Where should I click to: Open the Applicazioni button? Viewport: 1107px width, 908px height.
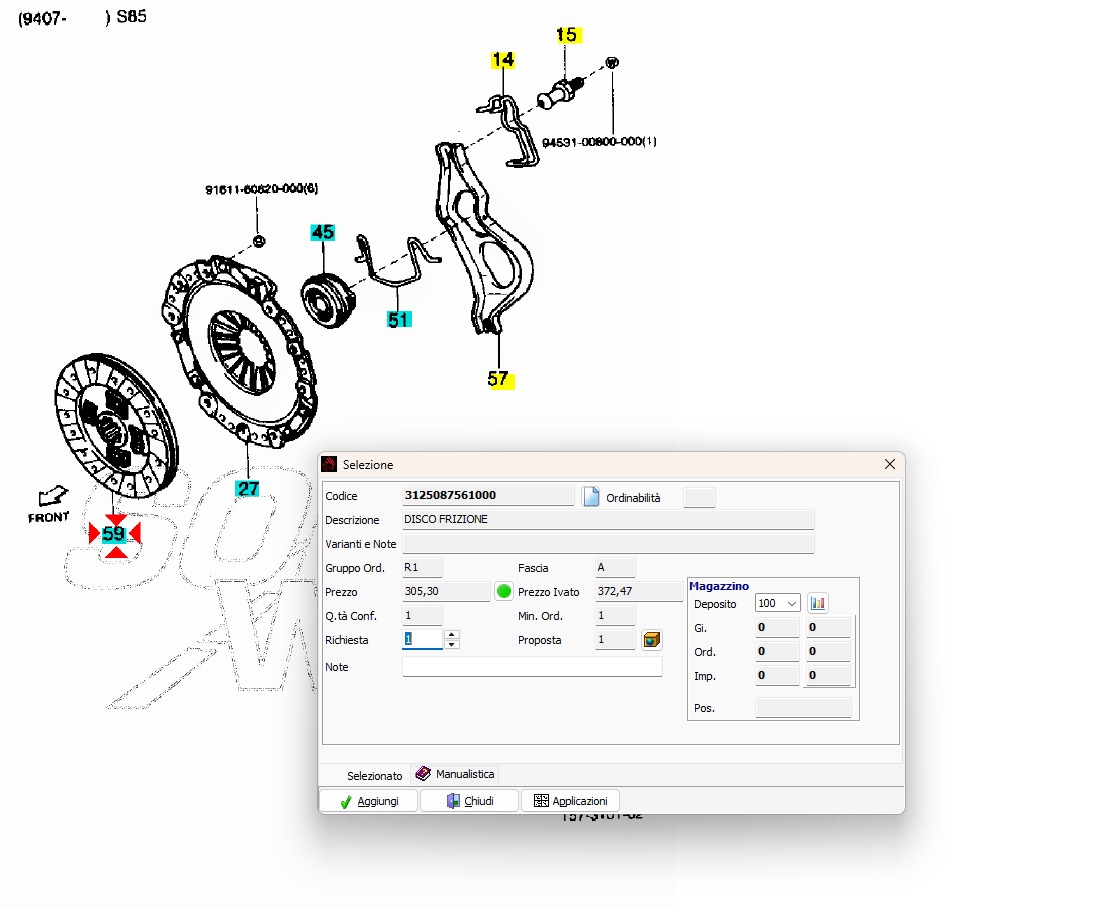[570, 801]
